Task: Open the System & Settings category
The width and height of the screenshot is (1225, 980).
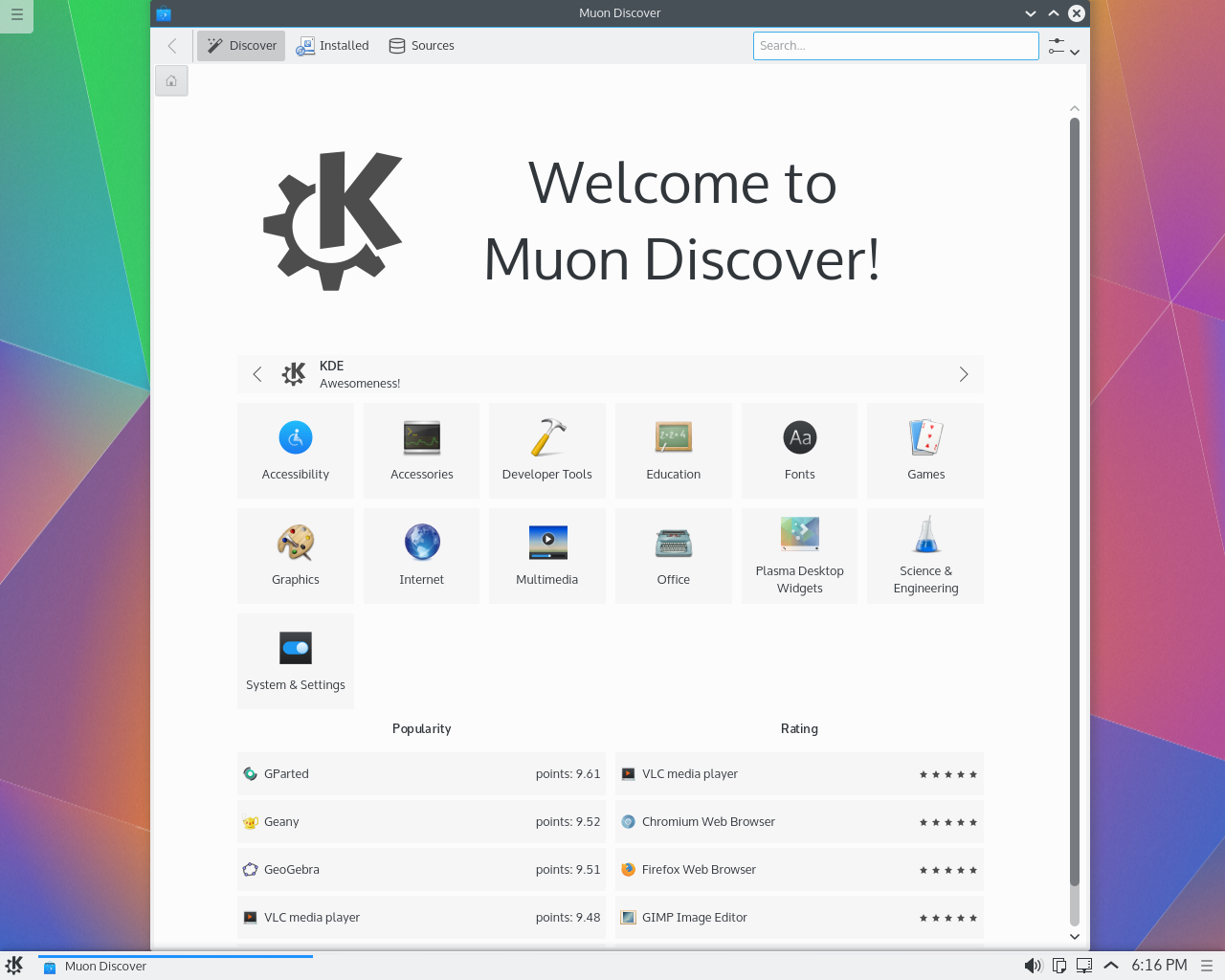Action: coord(296,661)
